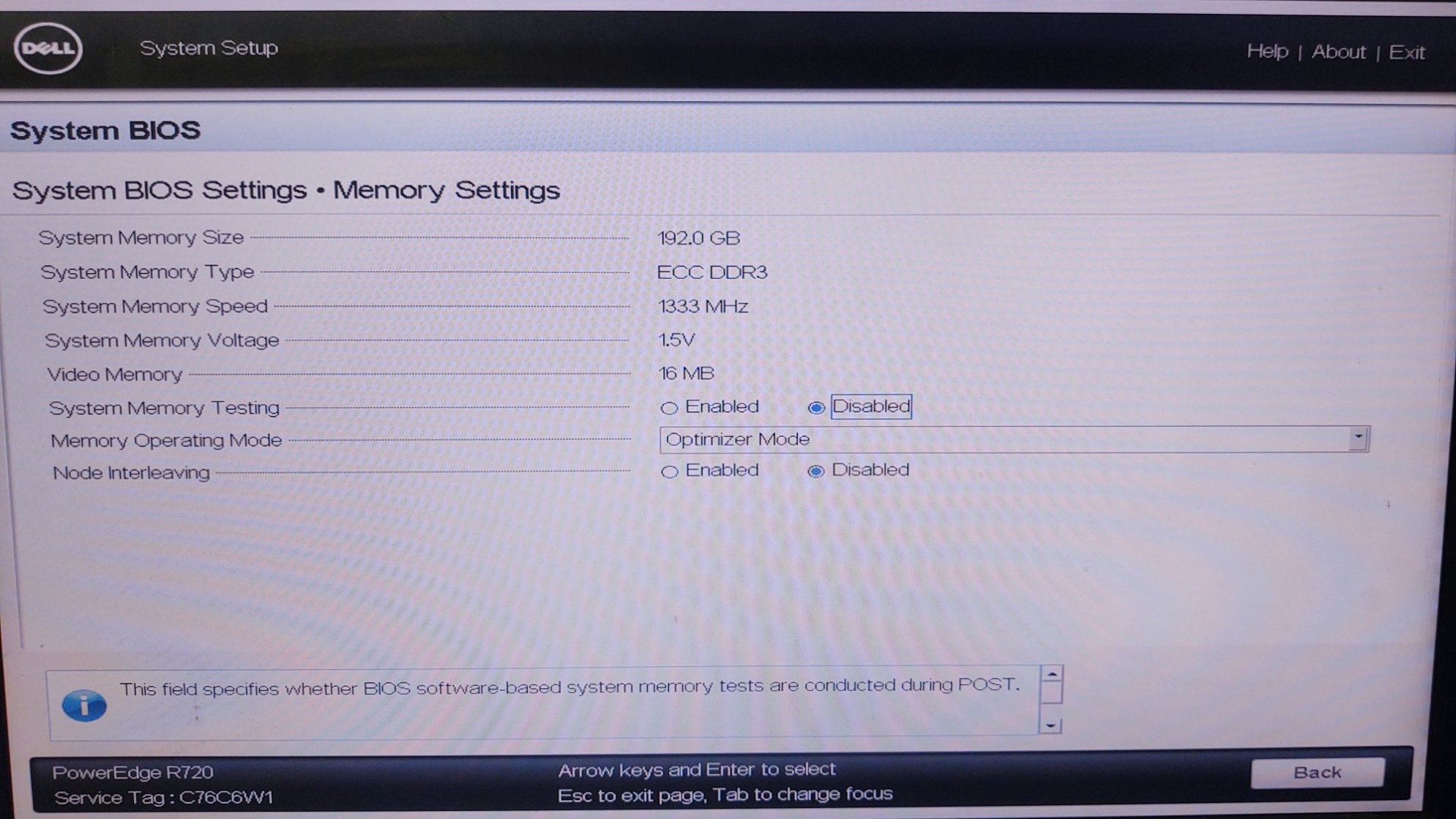This screenshot has width=1456, height=819.
Task: Click the Memory Operating Mode label
Action: pyautogui.click(x=166, y=441)
